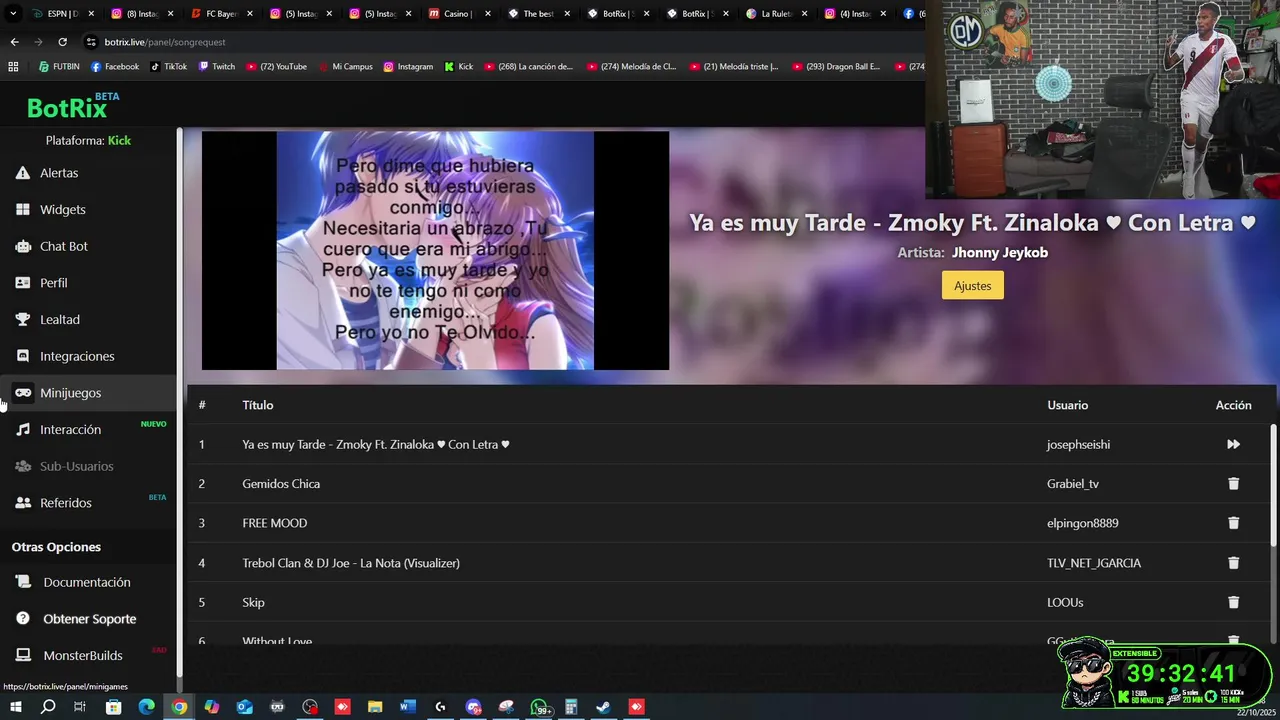Click song list scrollbar
Screen dimensions: 1280x720
coord(1273,485)
